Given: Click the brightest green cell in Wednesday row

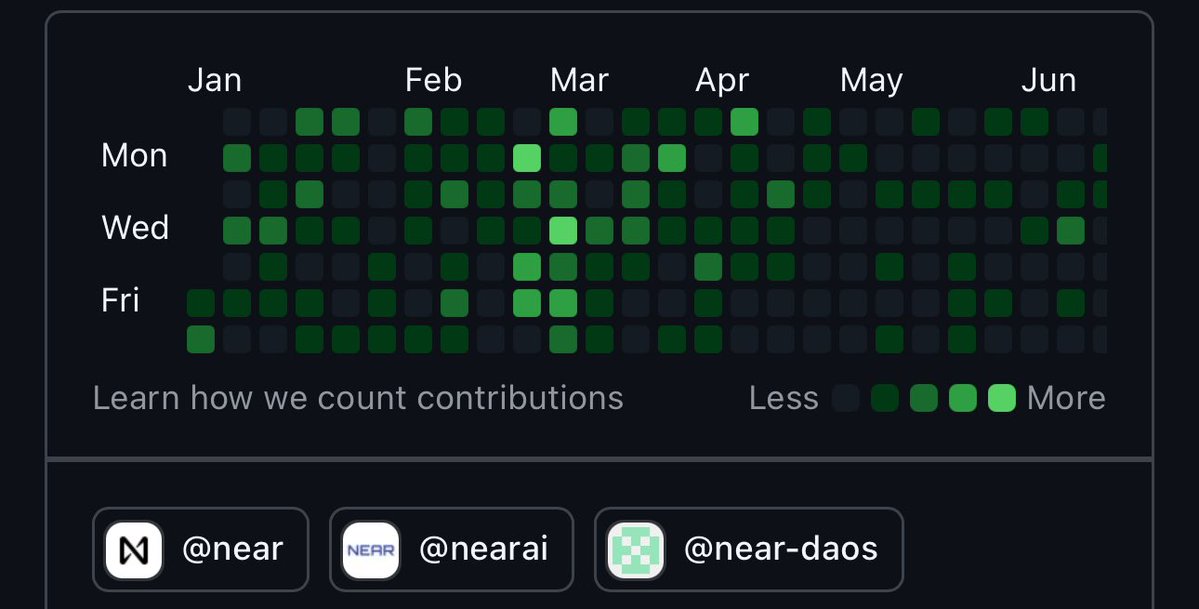Looking at the screenshot, I should (x=563, y=231).
